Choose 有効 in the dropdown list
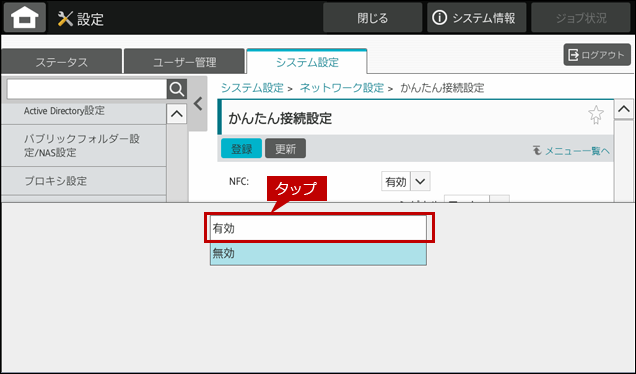 (x=318, y=228)
